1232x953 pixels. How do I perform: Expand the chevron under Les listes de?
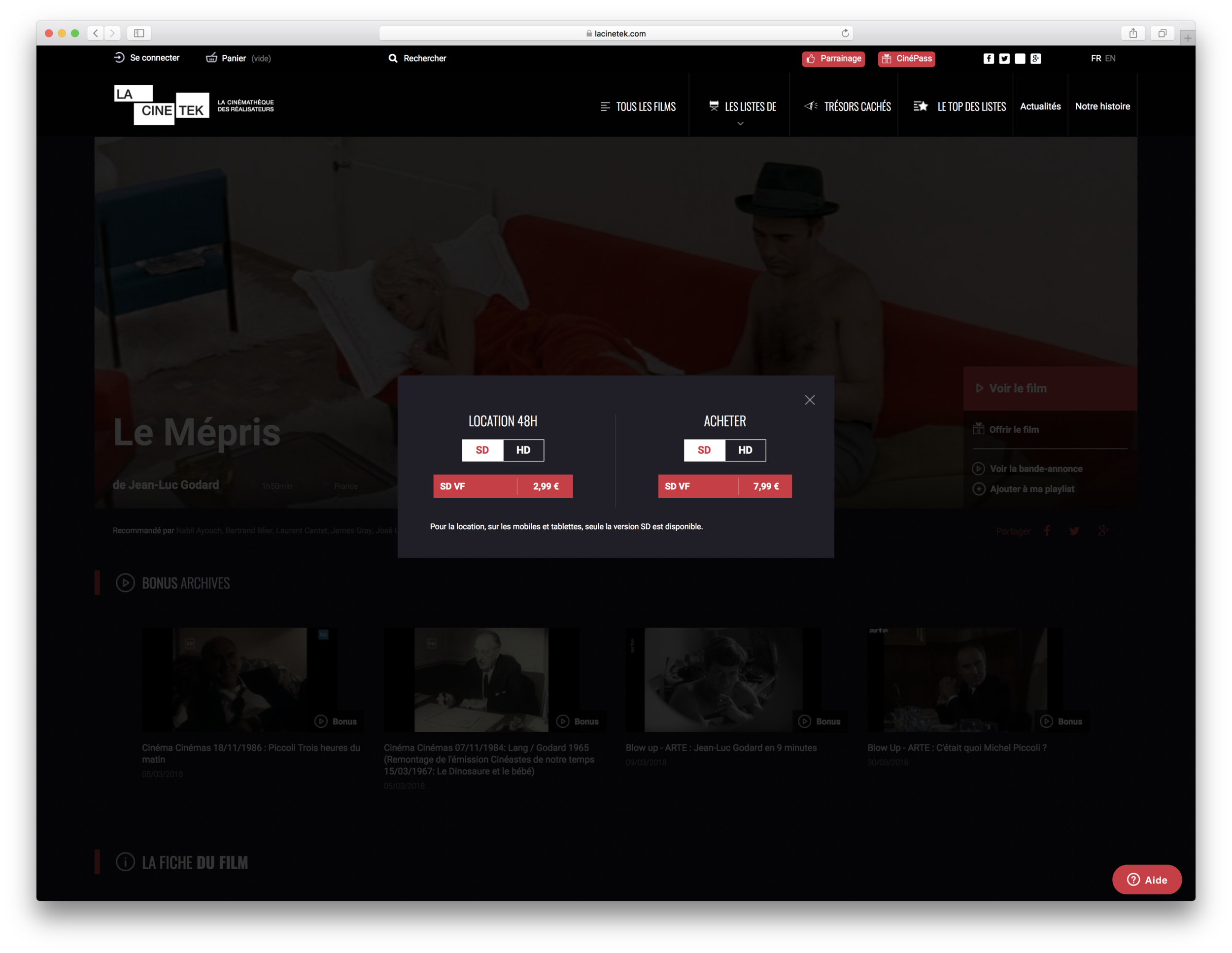coord(740,124)
